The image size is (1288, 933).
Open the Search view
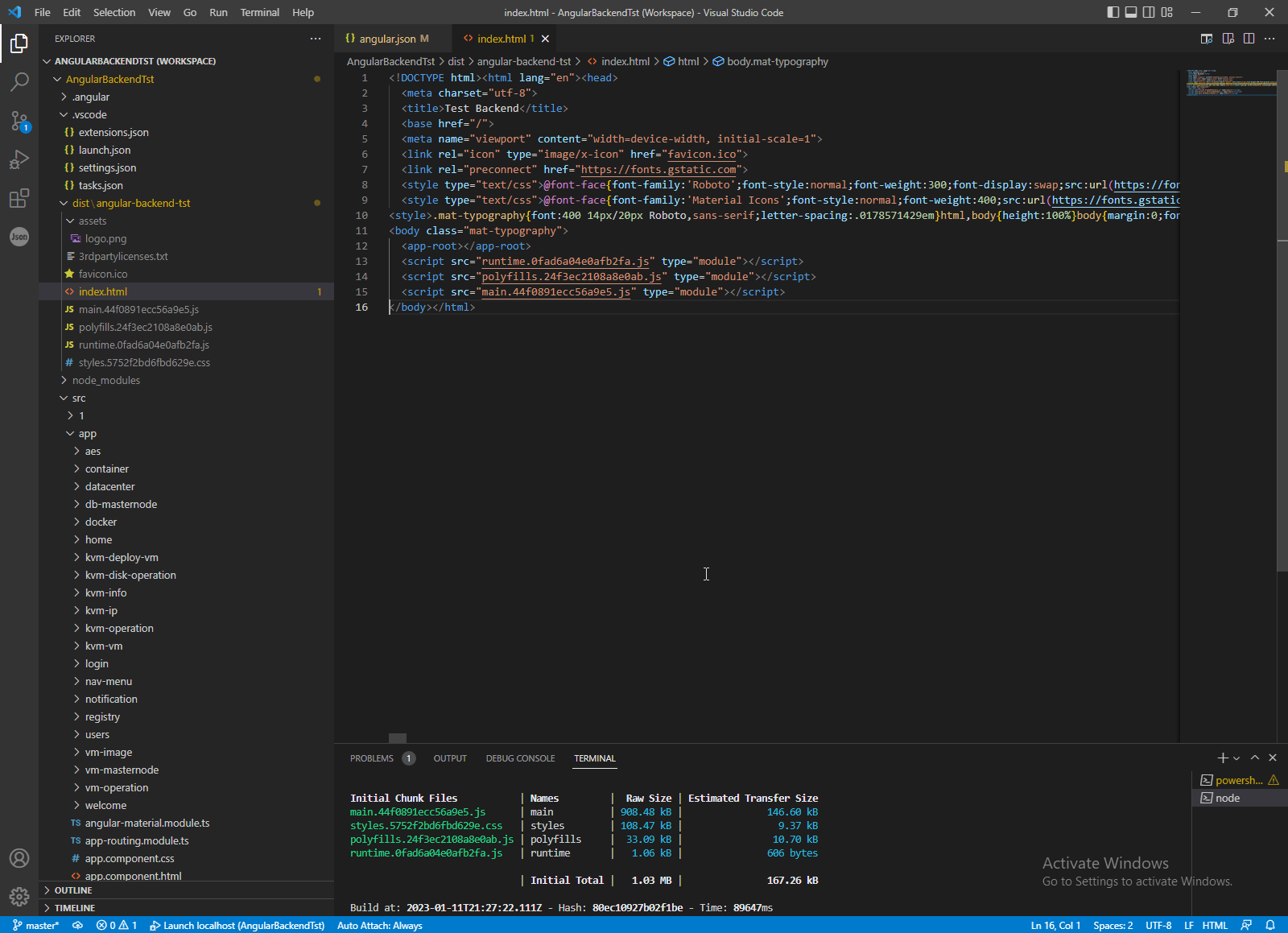coord(19,82)
